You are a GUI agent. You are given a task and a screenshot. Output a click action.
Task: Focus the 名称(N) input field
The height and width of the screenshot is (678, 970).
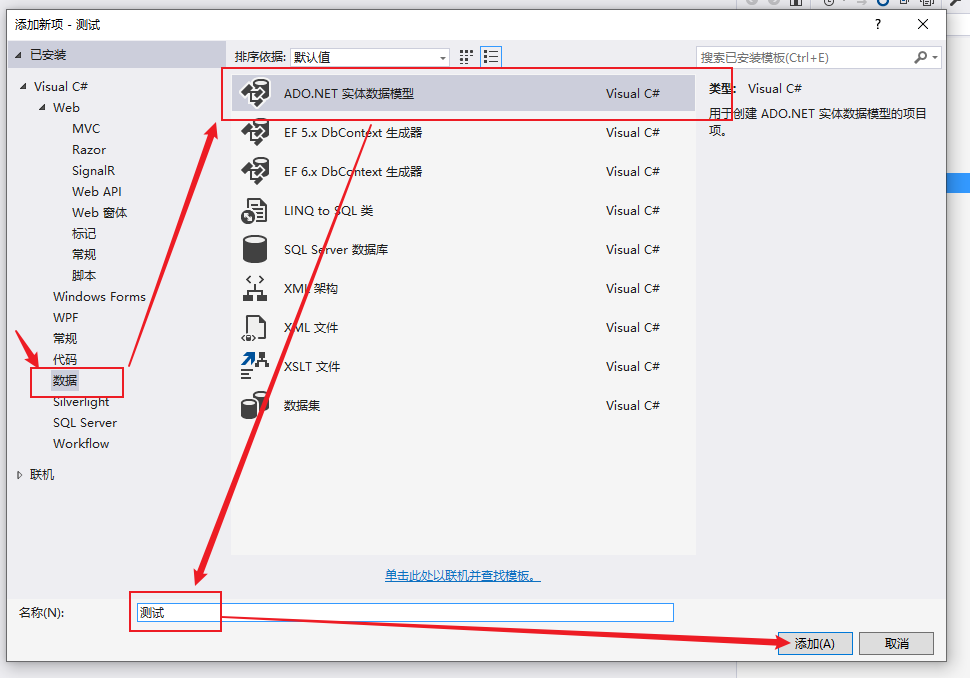click(x=405, y=612)
